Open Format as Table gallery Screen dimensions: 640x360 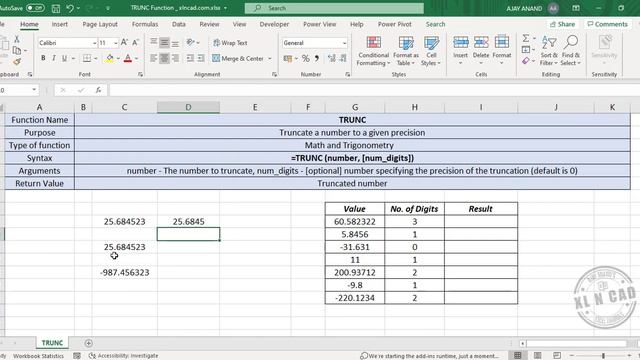(406, 51)
